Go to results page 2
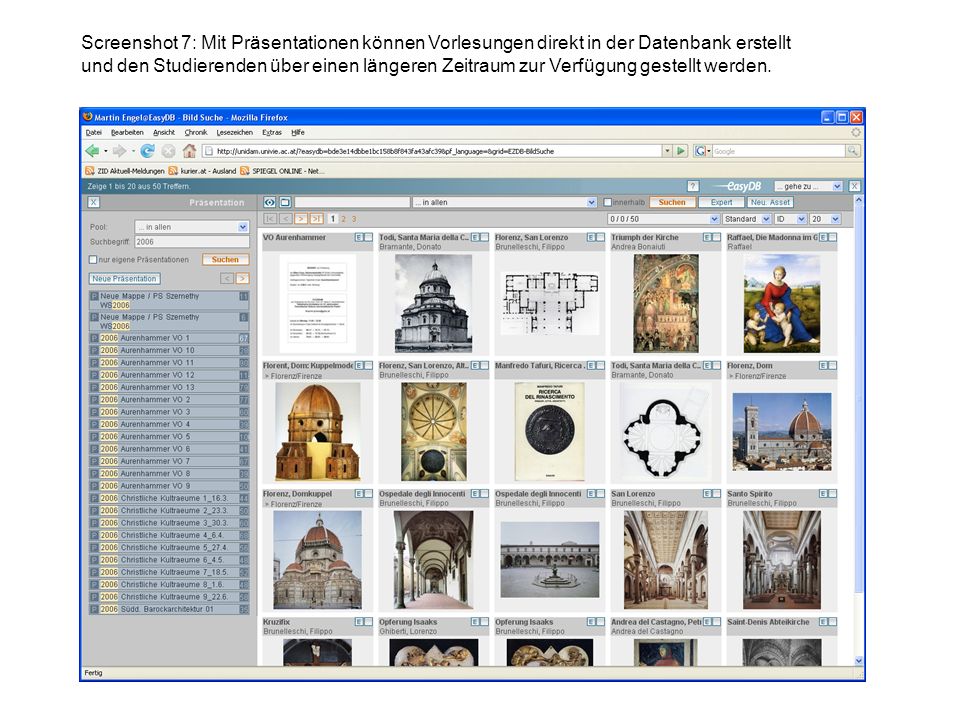The image size is (960, 720). (x=343, y=219)
